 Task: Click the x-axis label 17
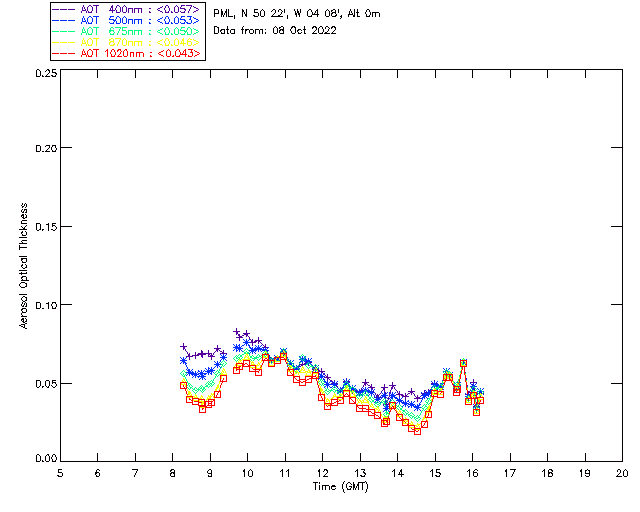[x=510, y=473]
